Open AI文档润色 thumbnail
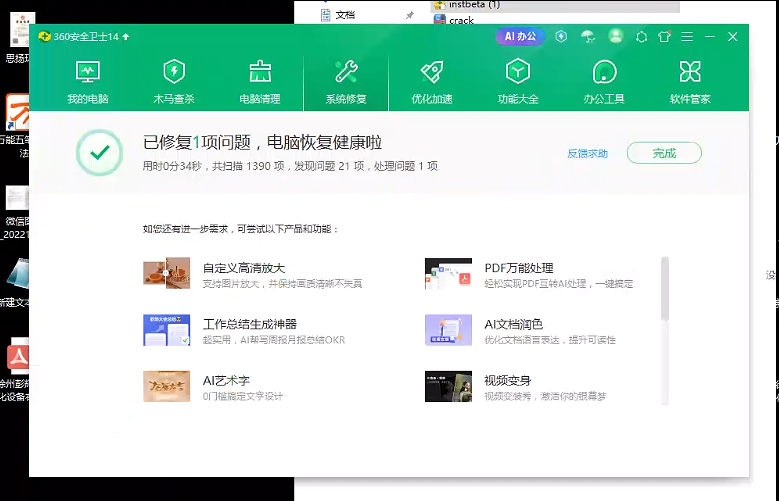Image resolution: width=779 pixels, height=501 pixels. click(x=448, y=330)
